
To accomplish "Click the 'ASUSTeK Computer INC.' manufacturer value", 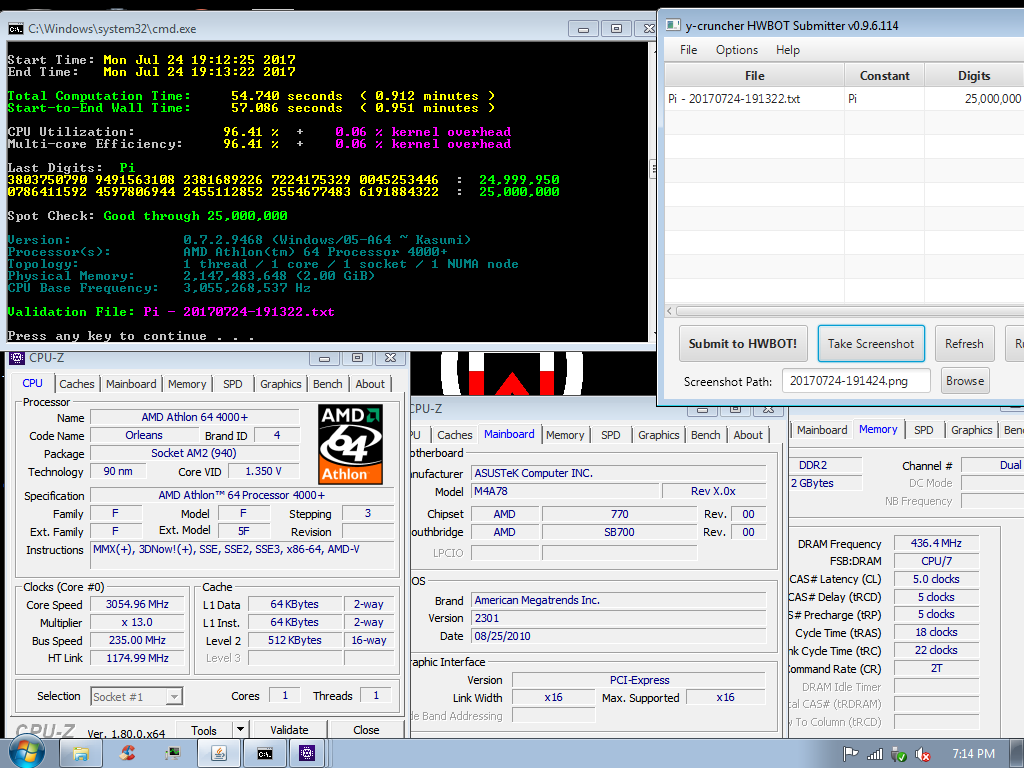I will 618,473.
